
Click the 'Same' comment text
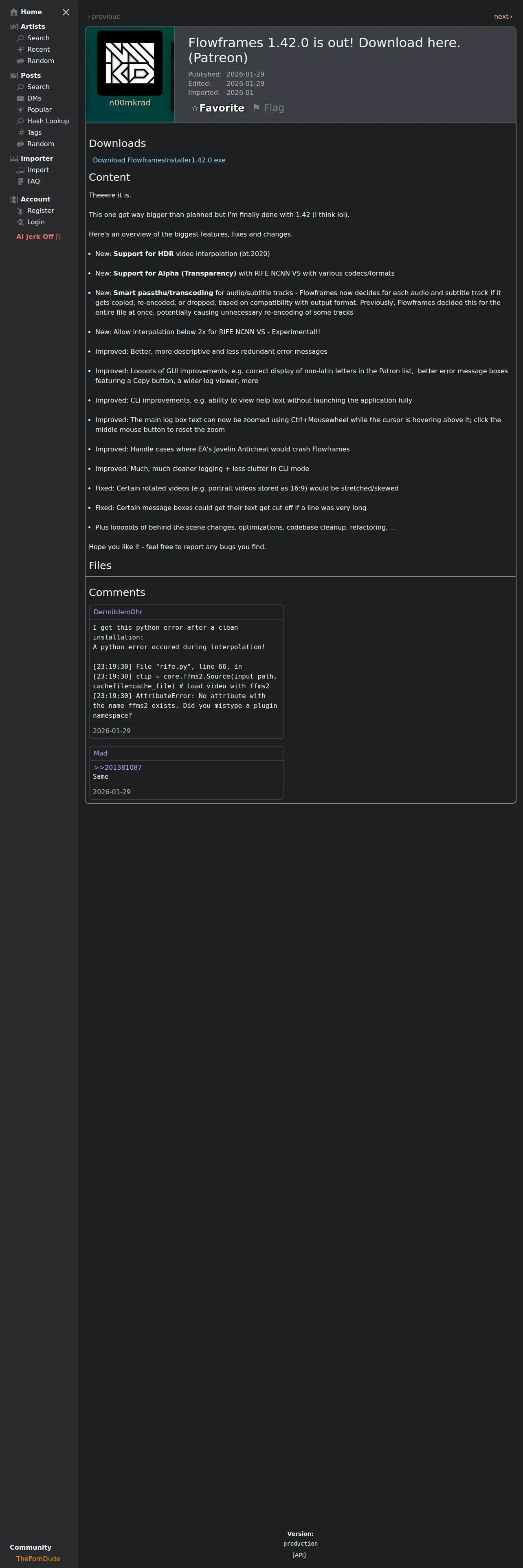click(x=101, y=777)
